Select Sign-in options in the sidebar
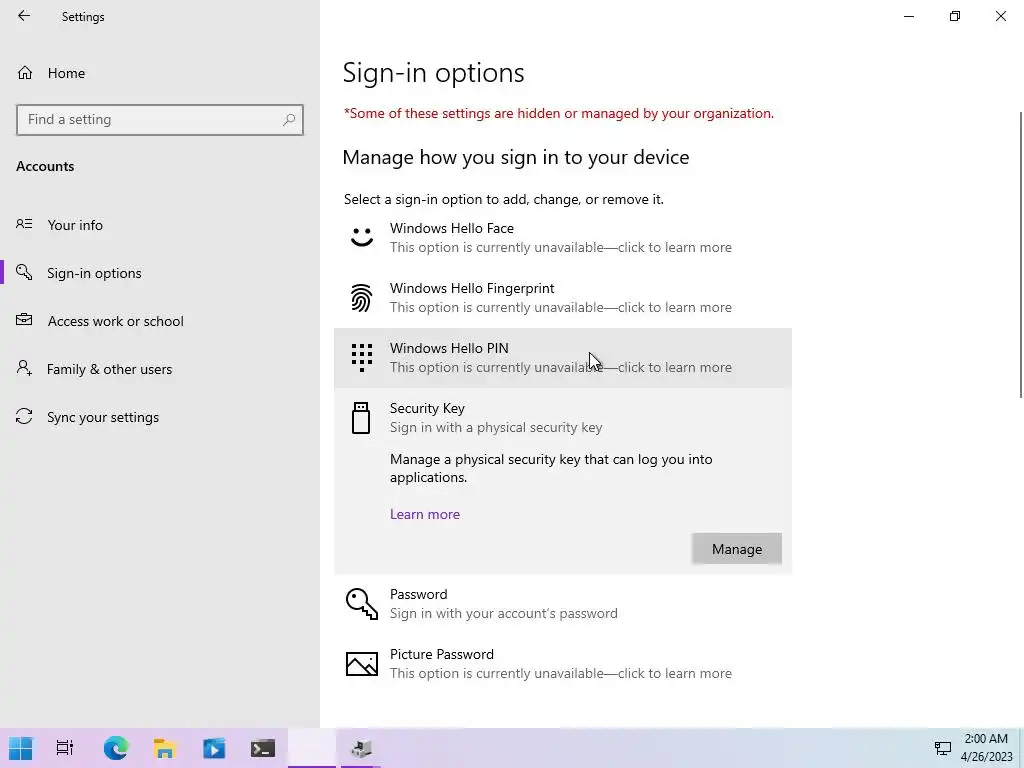This screenshot has width=1024, height=768. 160,273
